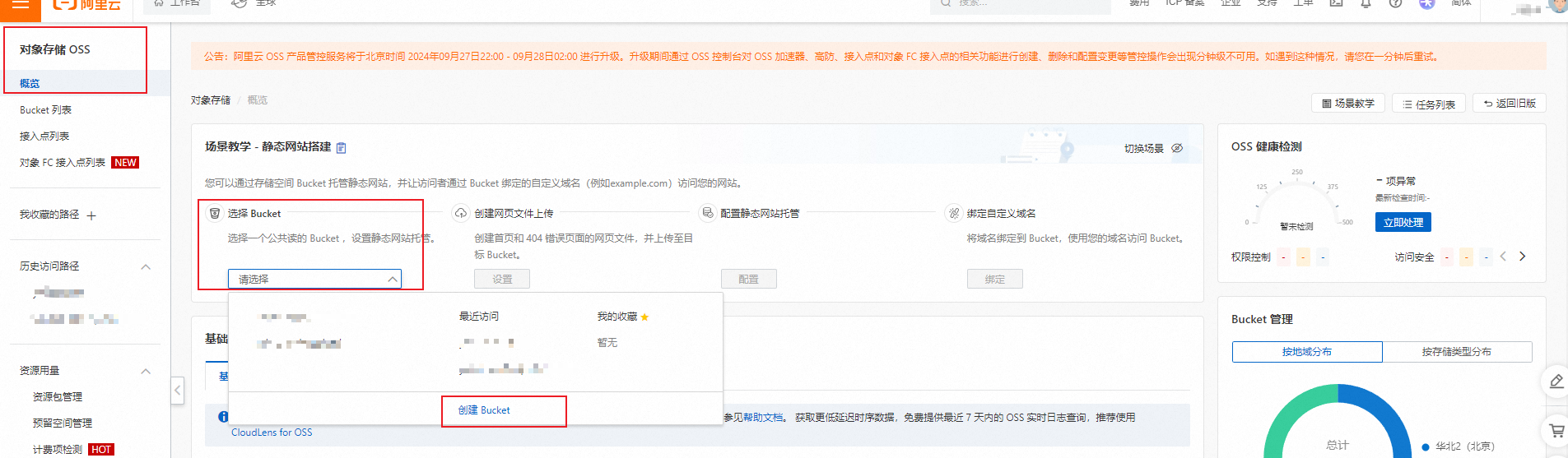Image resolution: width=1568 pixels, height=458 pixels.
Task: Collapse the left sidebar with arrow handle
Action: coord(177,390)
